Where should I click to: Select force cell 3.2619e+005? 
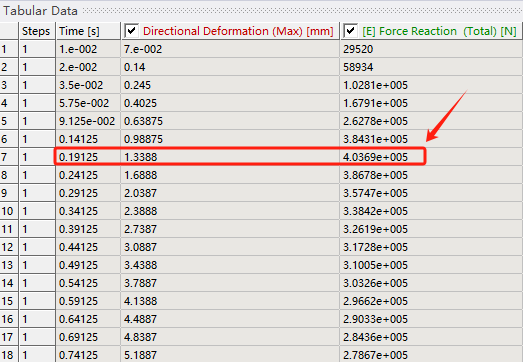432,230
